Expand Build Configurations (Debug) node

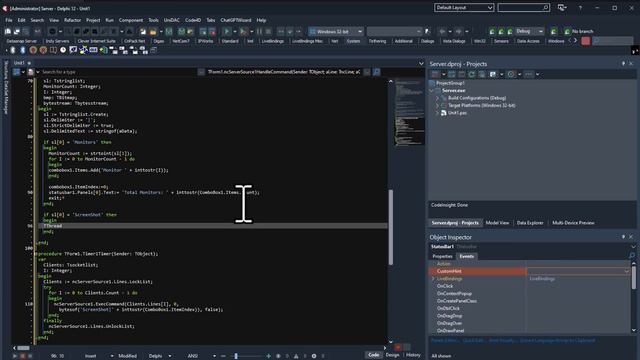pos(437,98)
